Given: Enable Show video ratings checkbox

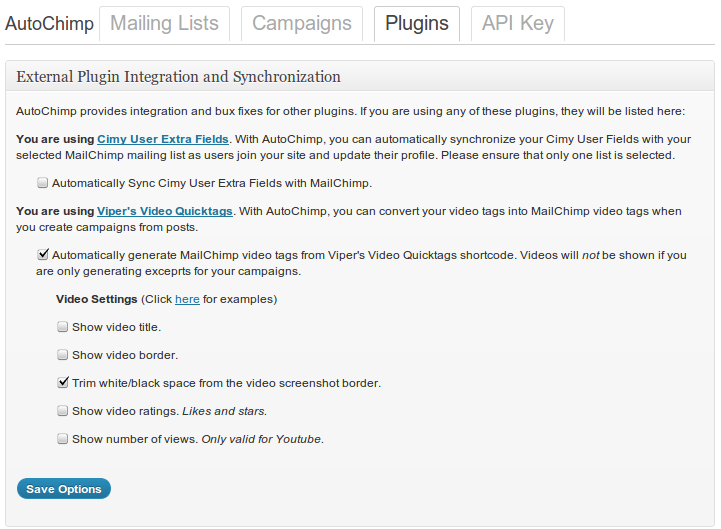Looking at the screenshot, I should pos(62,410).
